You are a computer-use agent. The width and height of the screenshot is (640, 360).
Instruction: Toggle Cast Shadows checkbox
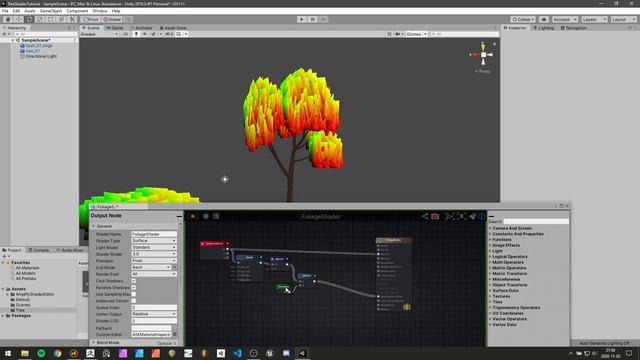[x=133, y=281]
